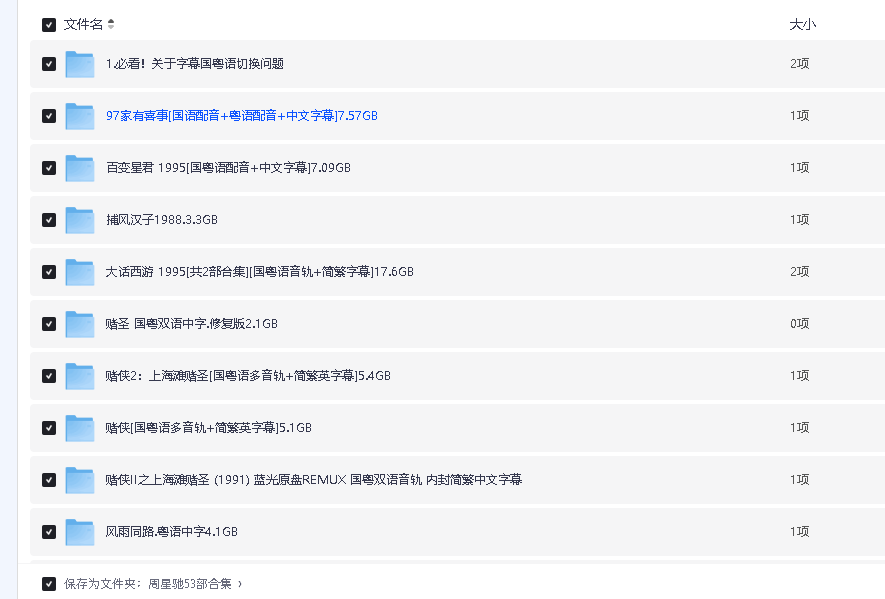885x599 pixels.
Task: Expand the 周星驰53部合集 folder chevron
Action: (240, 583)
